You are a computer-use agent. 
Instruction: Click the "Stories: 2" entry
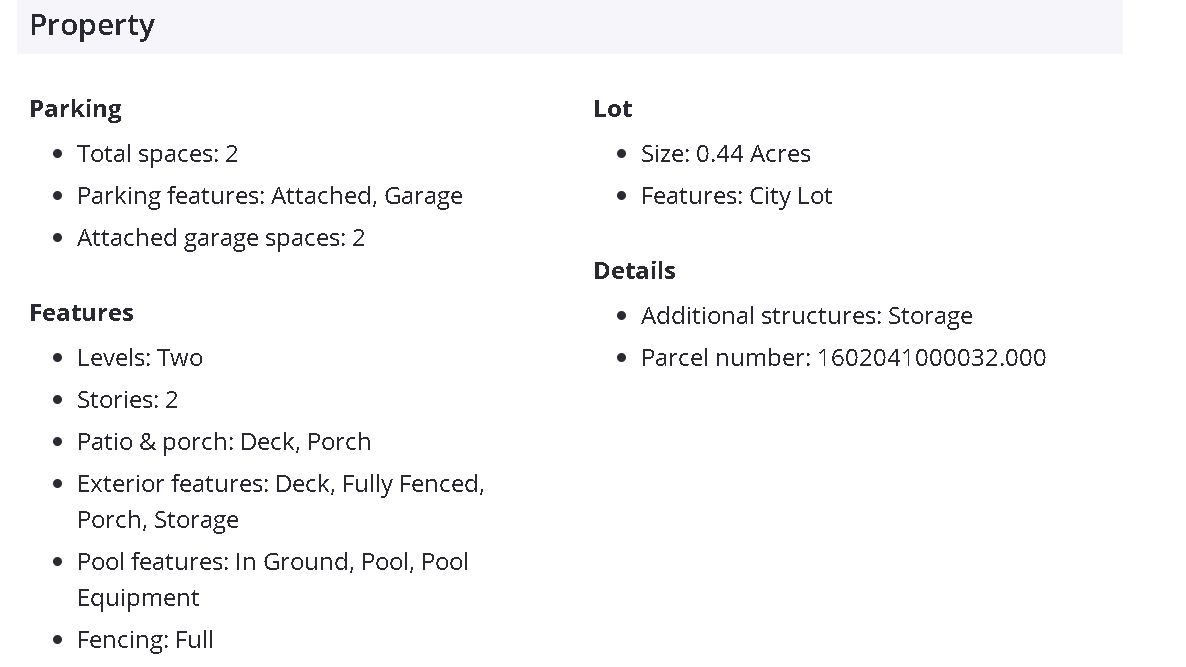pyautogui.click(x=127, y=400)
